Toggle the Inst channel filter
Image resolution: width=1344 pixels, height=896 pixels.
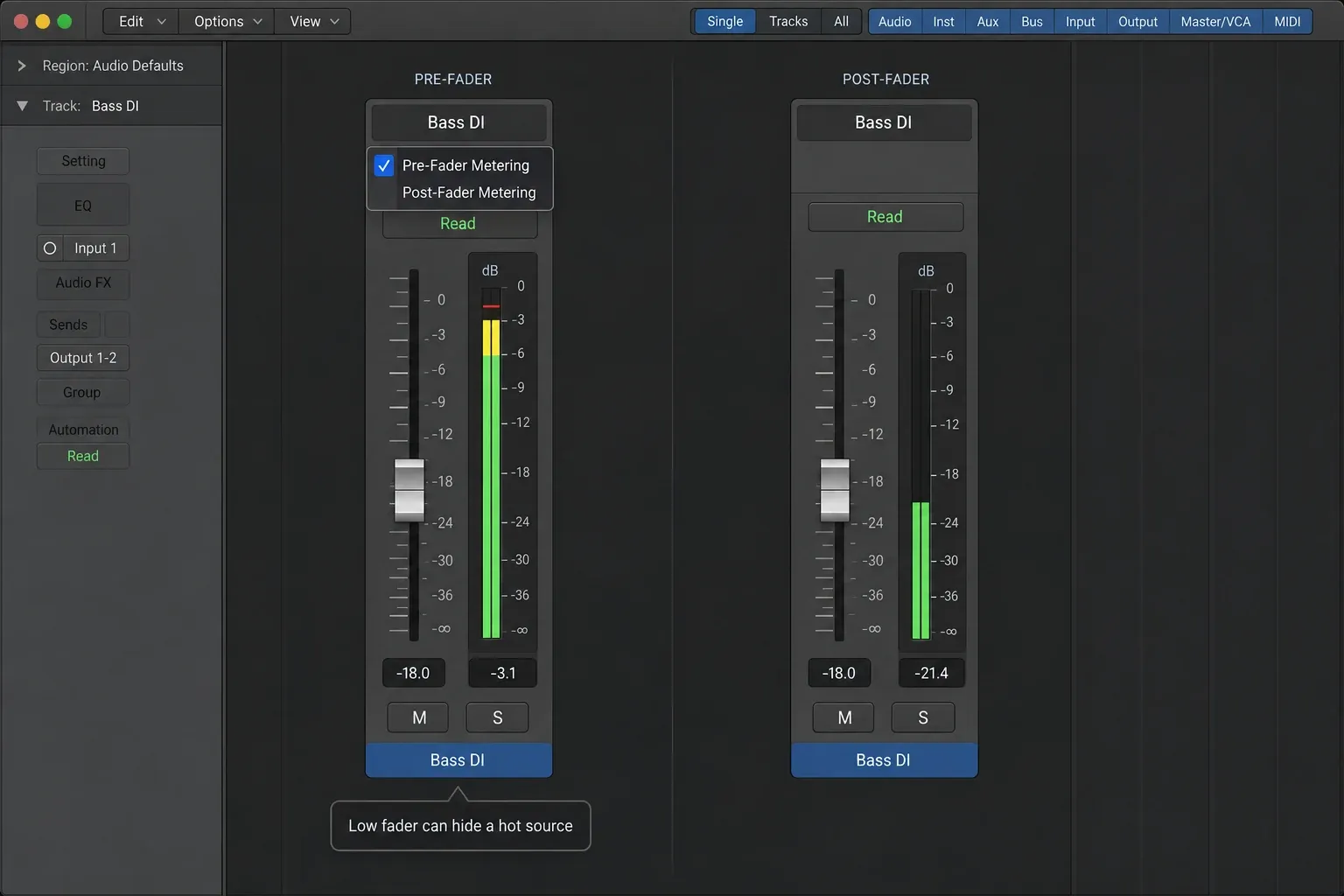943,22
